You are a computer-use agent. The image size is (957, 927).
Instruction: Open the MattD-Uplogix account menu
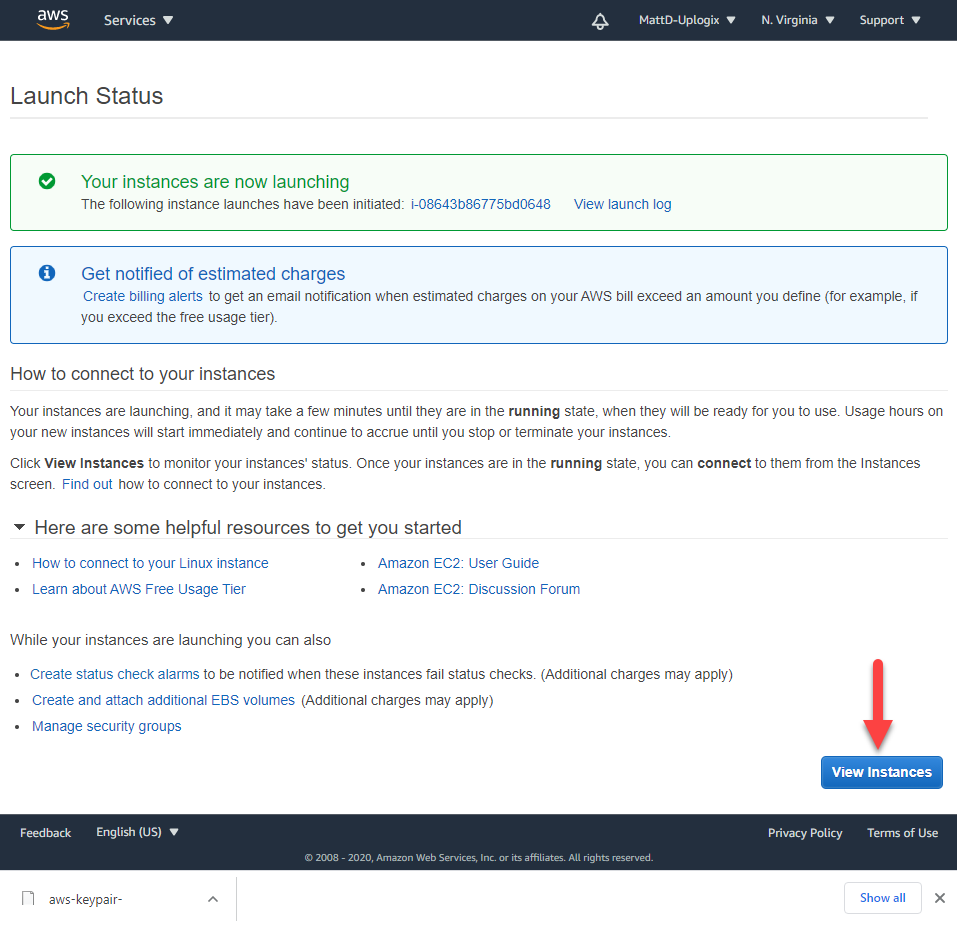687,19
